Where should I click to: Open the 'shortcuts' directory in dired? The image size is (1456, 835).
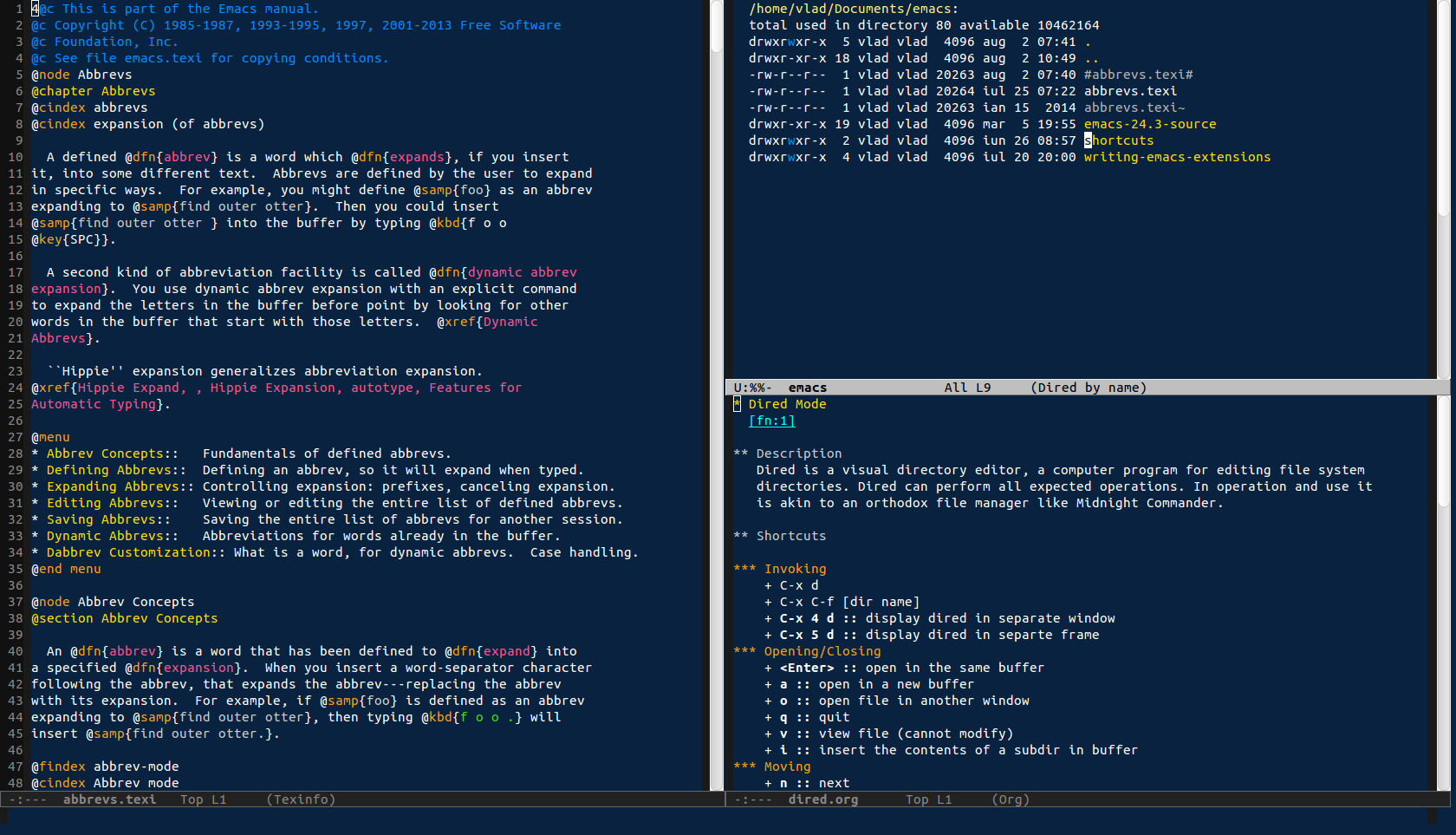pos(1119,140)
